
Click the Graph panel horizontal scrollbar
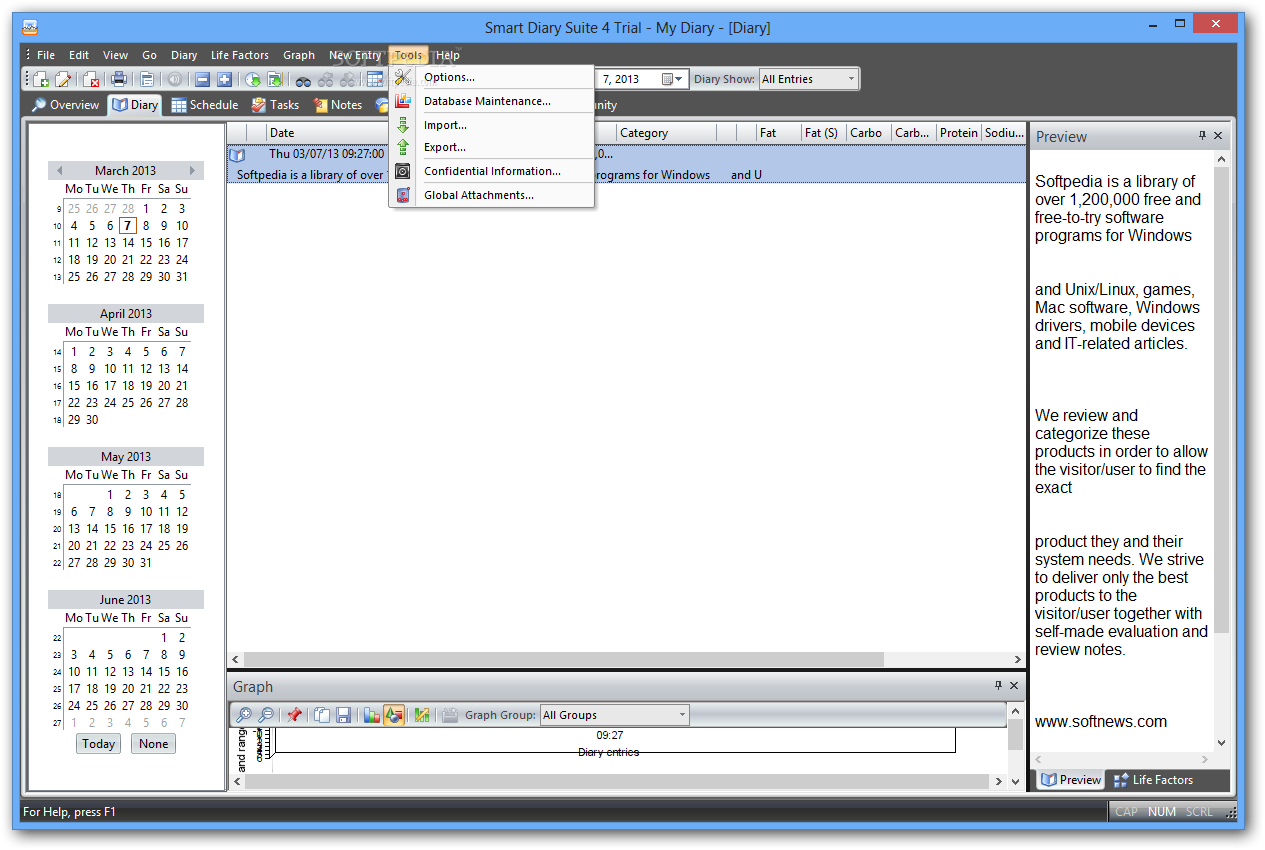tap(619, 781)
